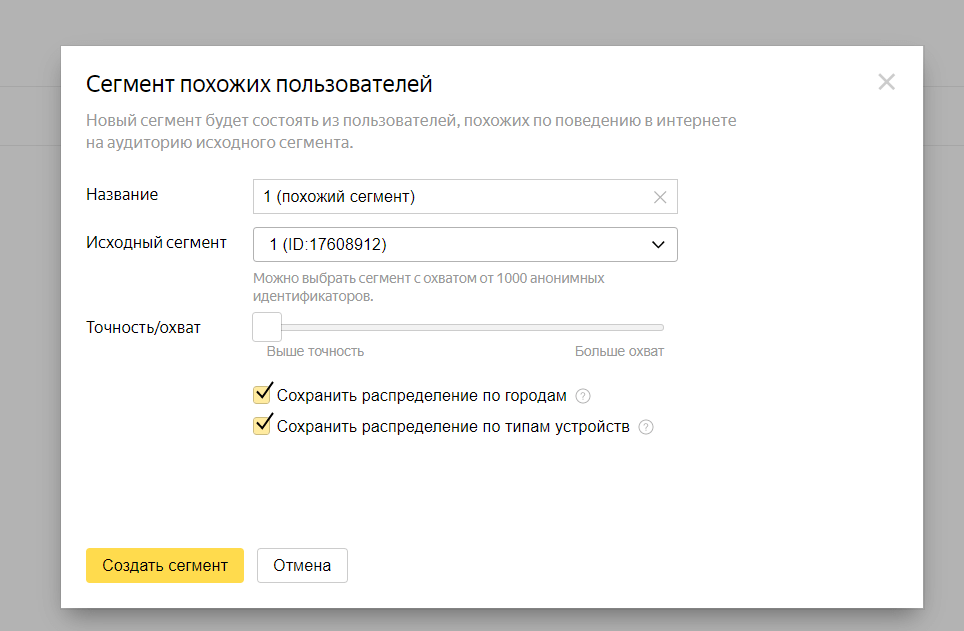
Task: Click the Исходный сегмент field label
Action: tap(156, 242)
